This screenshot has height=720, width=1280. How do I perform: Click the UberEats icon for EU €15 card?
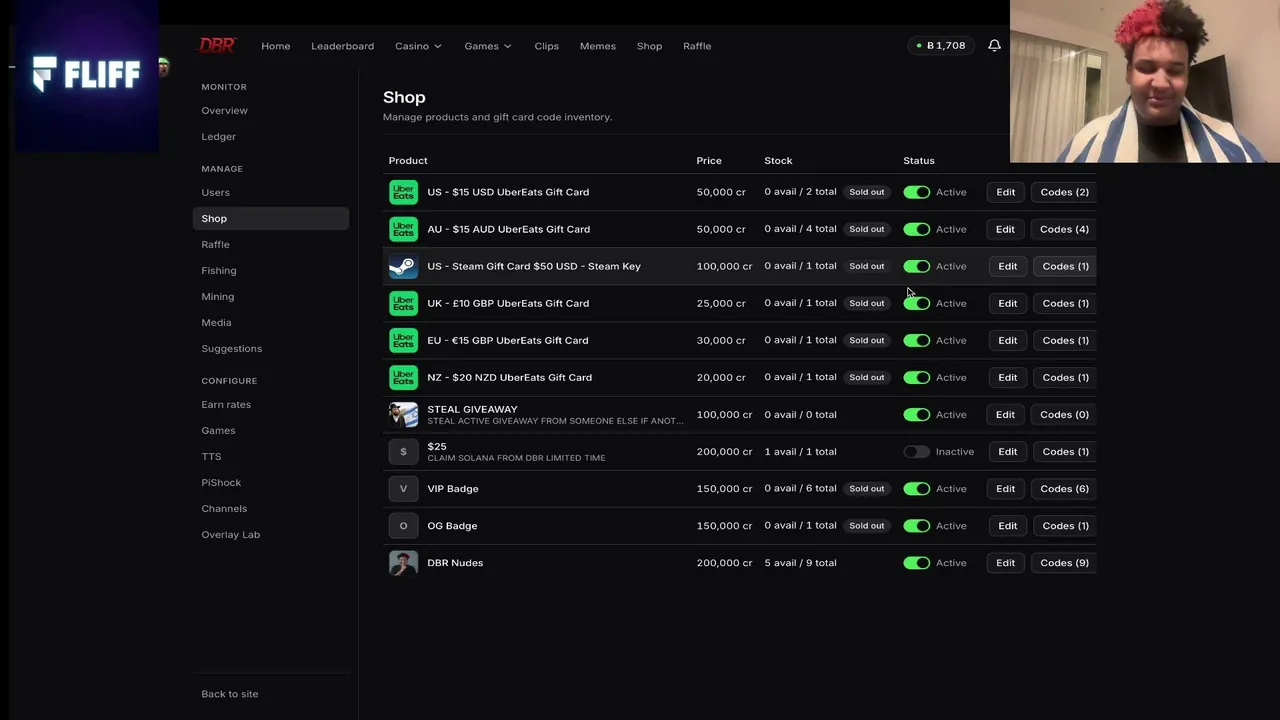pos(403,340)
